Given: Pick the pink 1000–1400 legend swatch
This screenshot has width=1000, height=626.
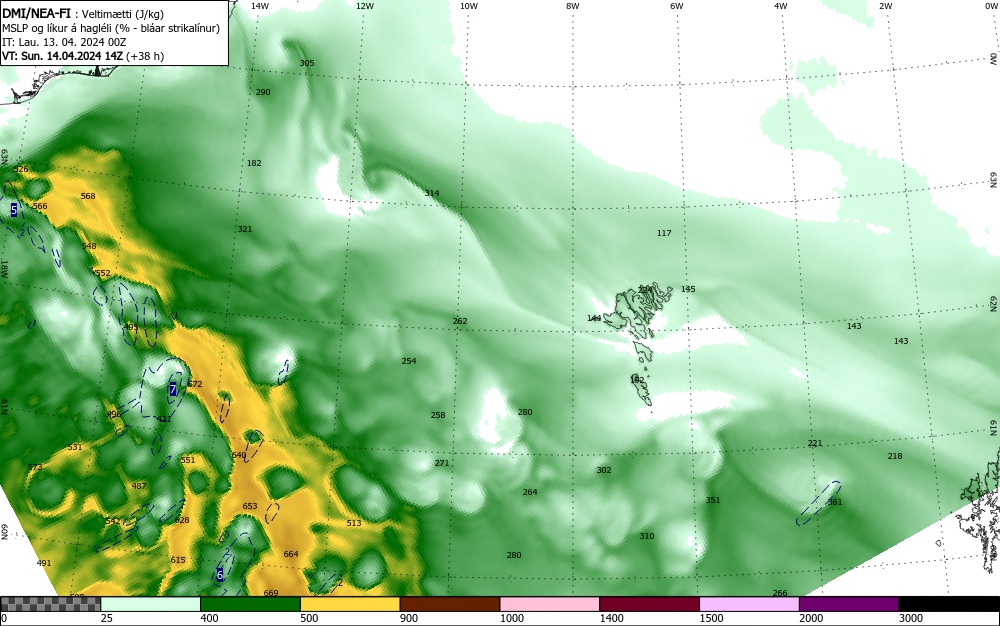Looking at the screenshot, I should point(550,604).
